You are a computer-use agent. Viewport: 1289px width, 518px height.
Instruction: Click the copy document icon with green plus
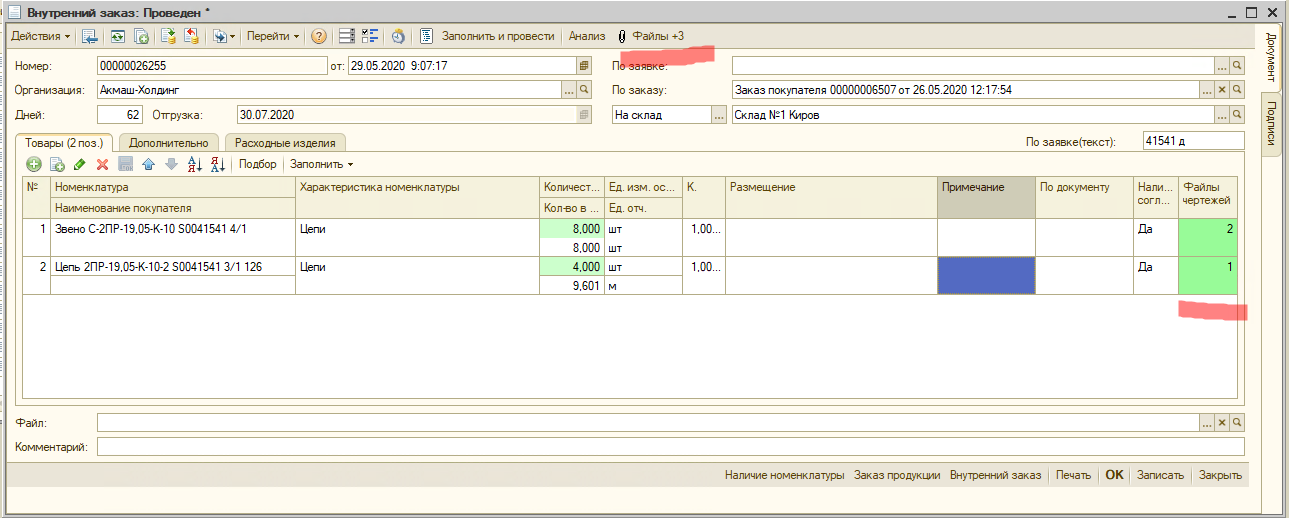pos(141,36)
